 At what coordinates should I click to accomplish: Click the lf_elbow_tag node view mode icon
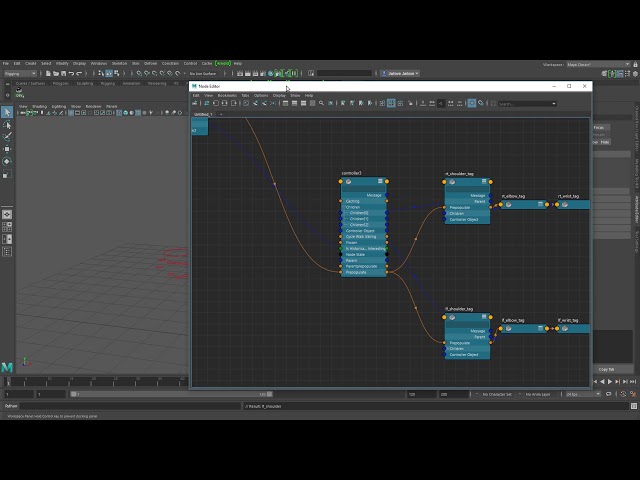click(x=540, y=328)
